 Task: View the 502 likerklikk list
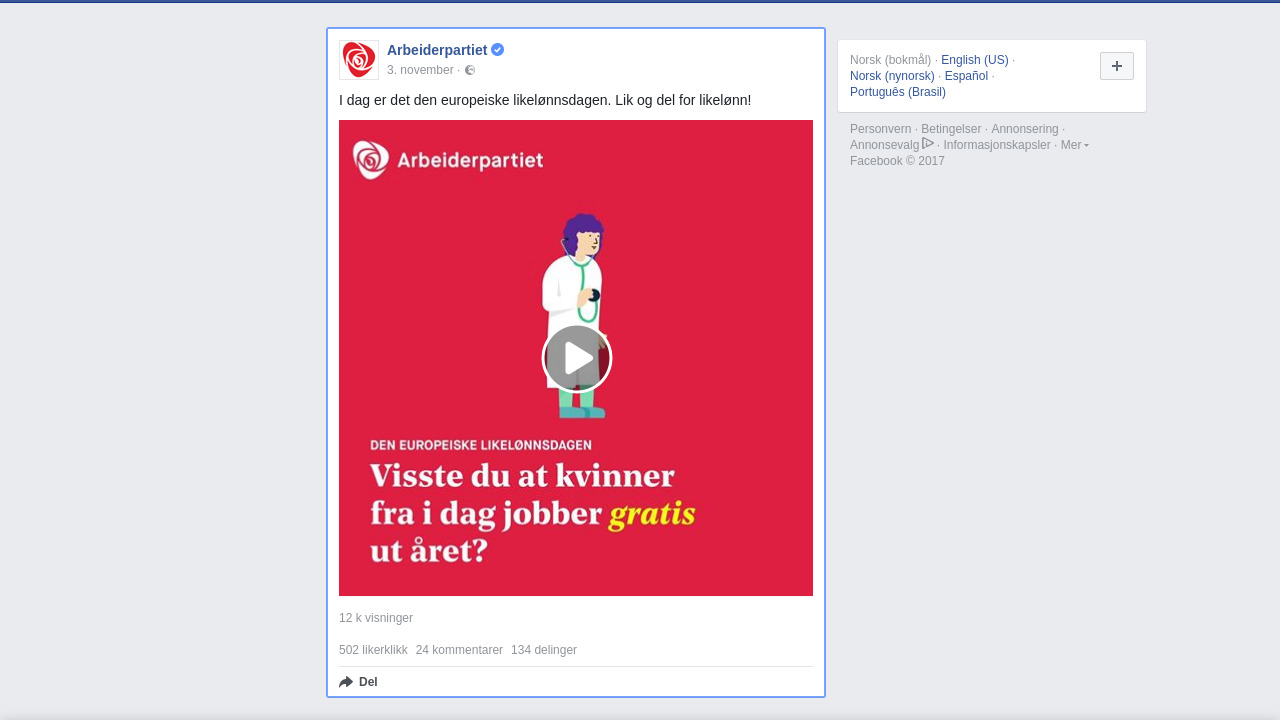pos(373,650)
